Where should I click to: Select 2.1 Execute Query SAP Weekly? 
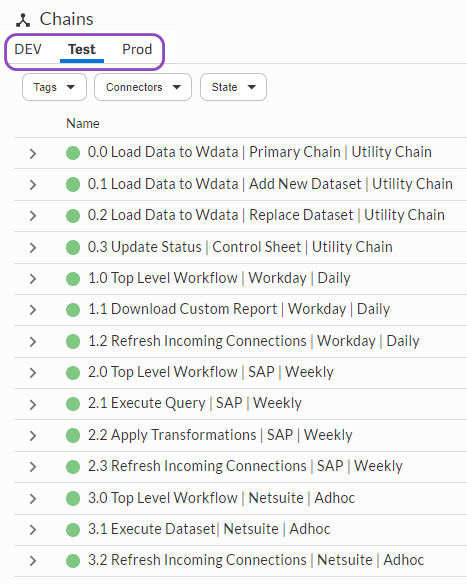pyautogui.click(x=195, y=403)
